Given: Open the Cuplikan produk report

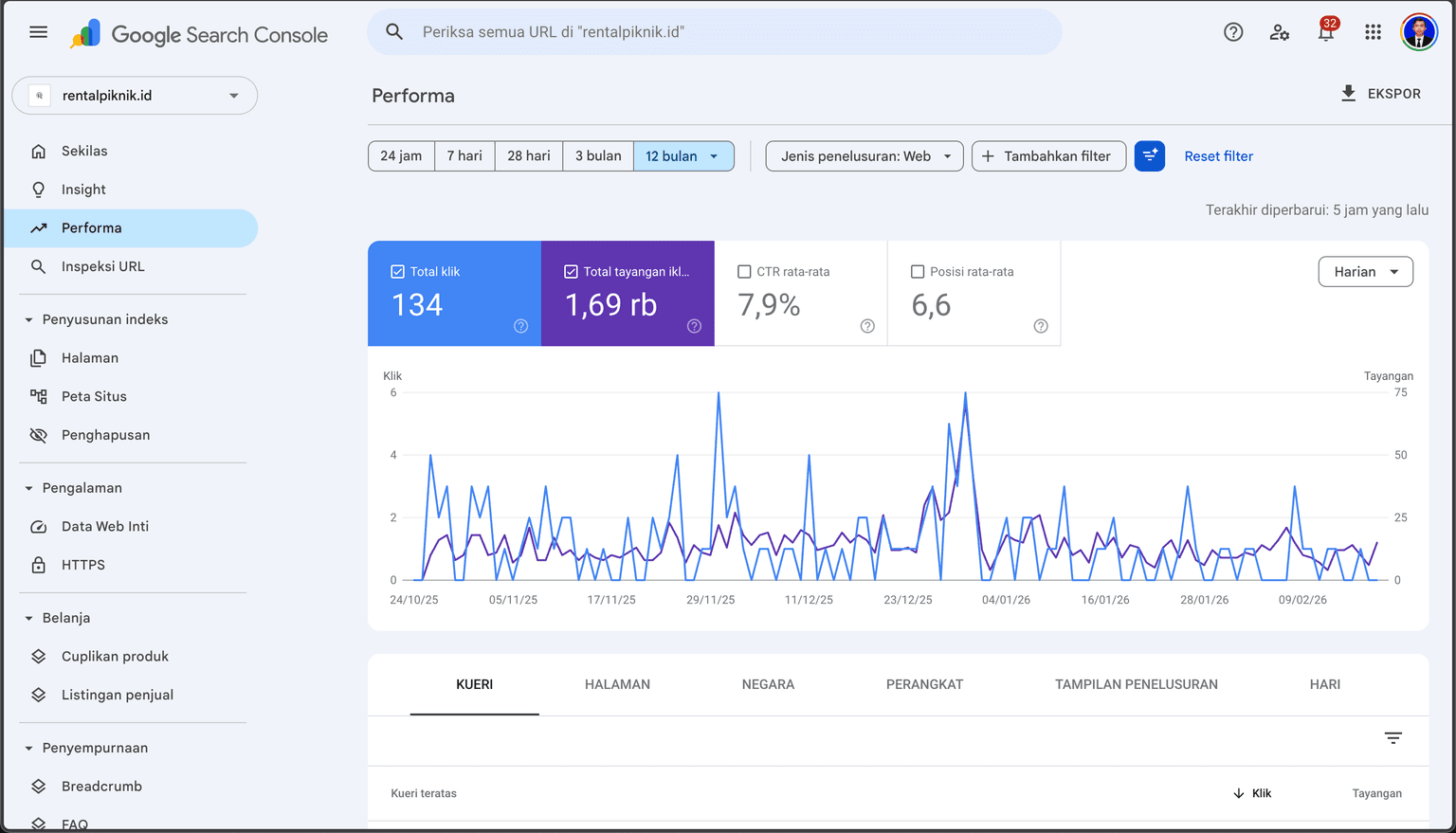Looking at the screenshot, I should tap(114, 656).
